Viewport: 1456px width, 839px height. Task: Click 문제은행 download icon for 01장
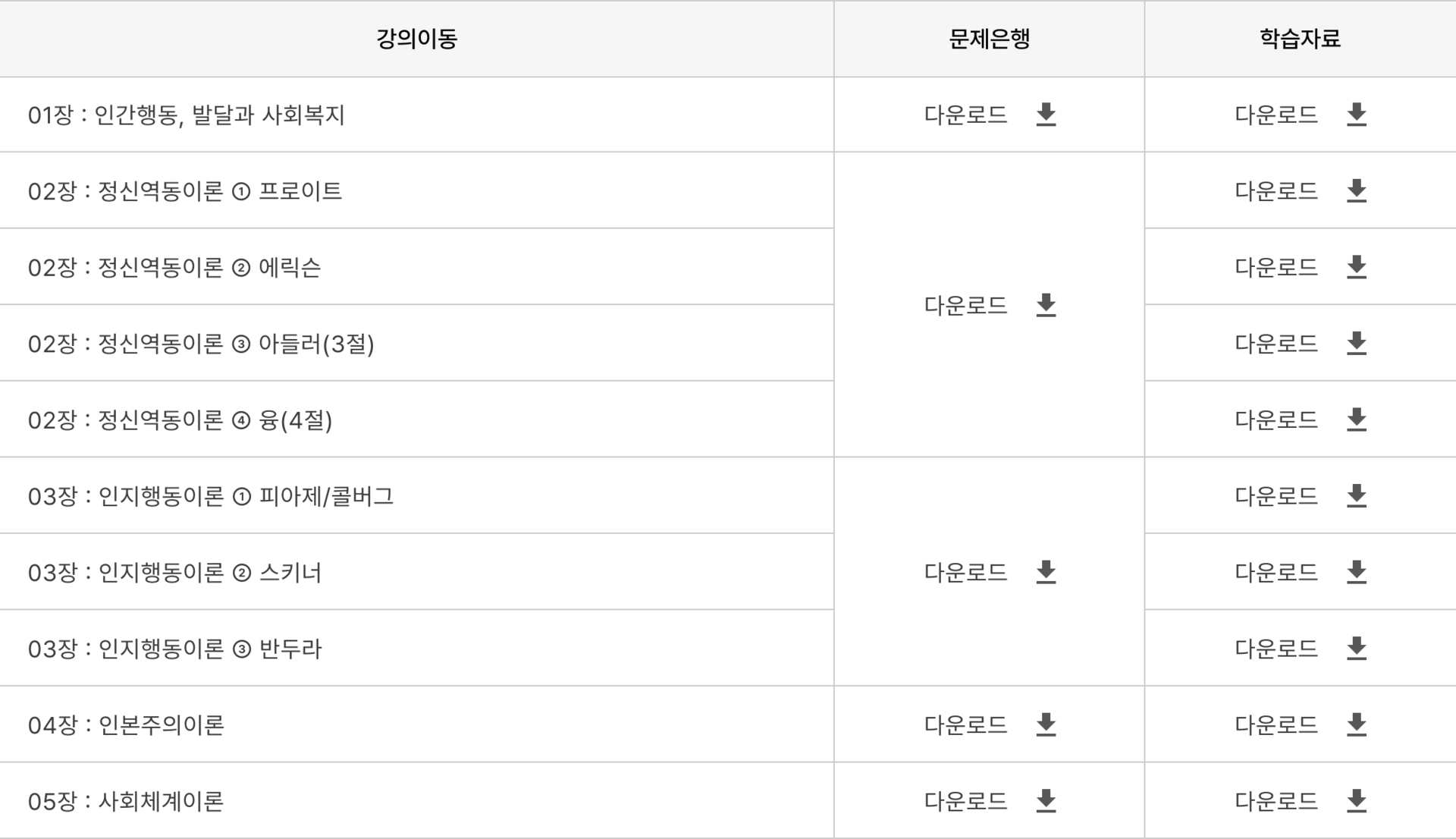point(1046,115)
